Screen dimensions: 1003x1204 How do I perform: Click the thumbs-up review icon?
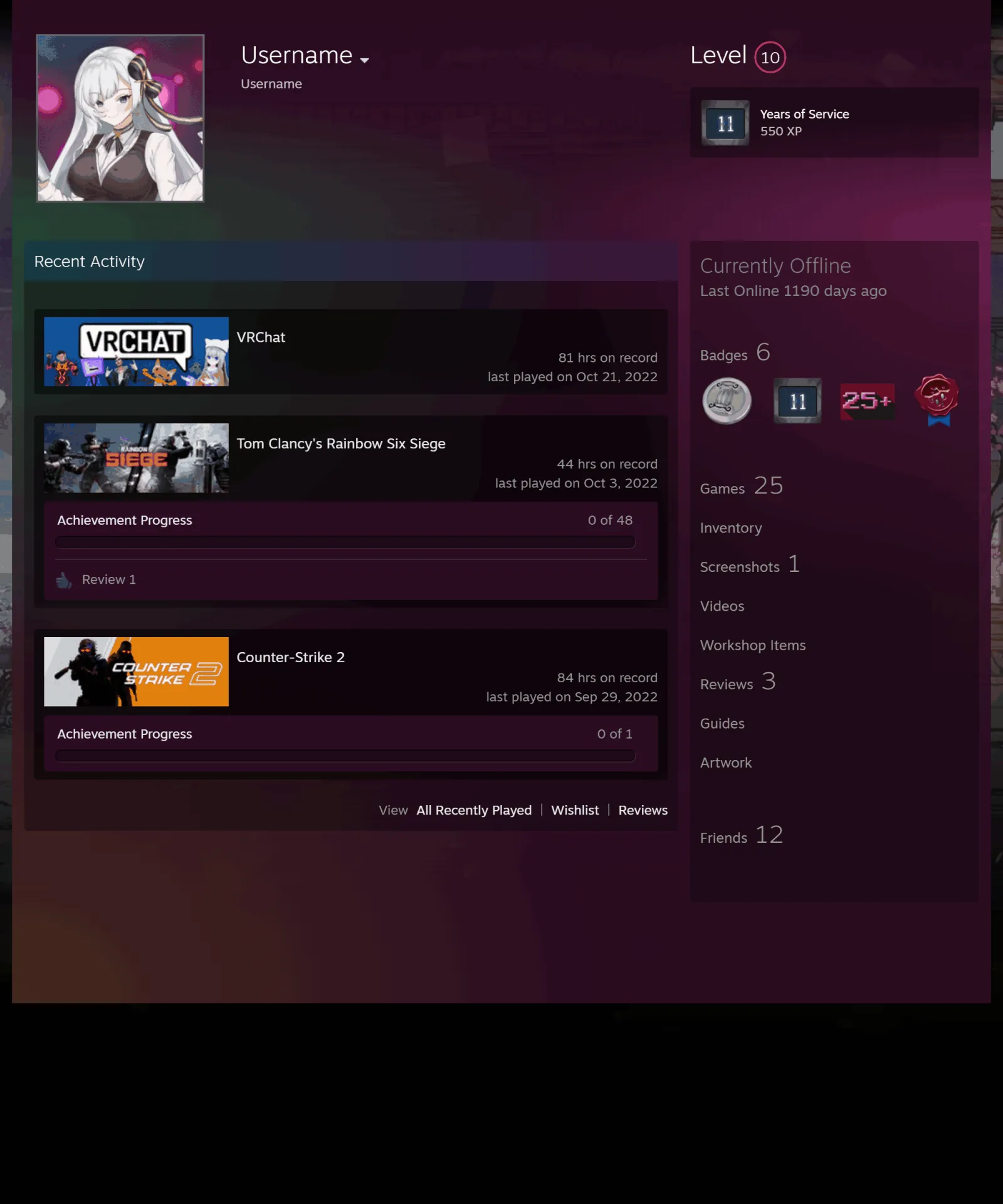(64, 580)
